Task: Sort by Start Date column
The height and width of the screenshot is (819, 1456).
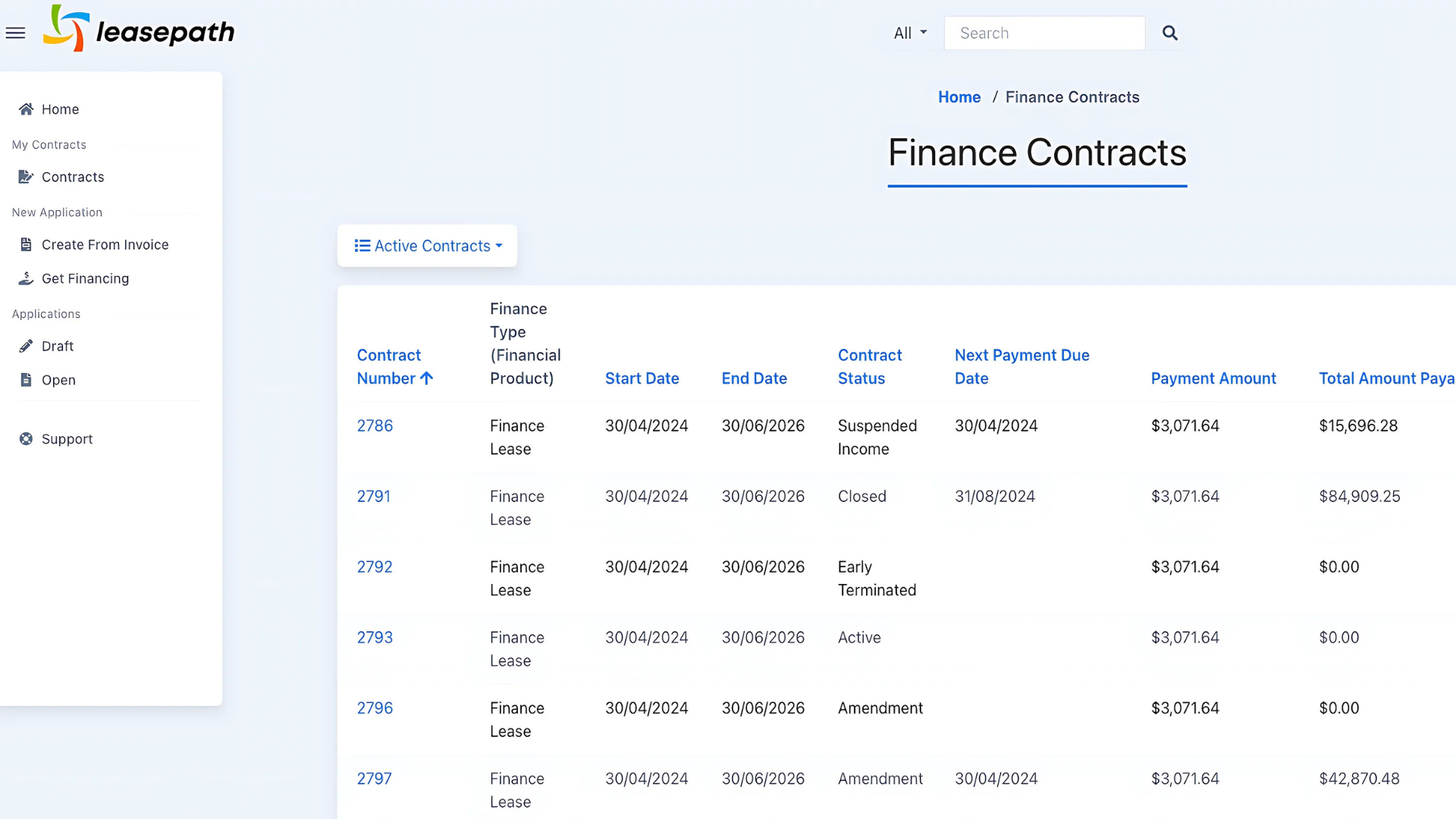Action: [x=642, y=378]
